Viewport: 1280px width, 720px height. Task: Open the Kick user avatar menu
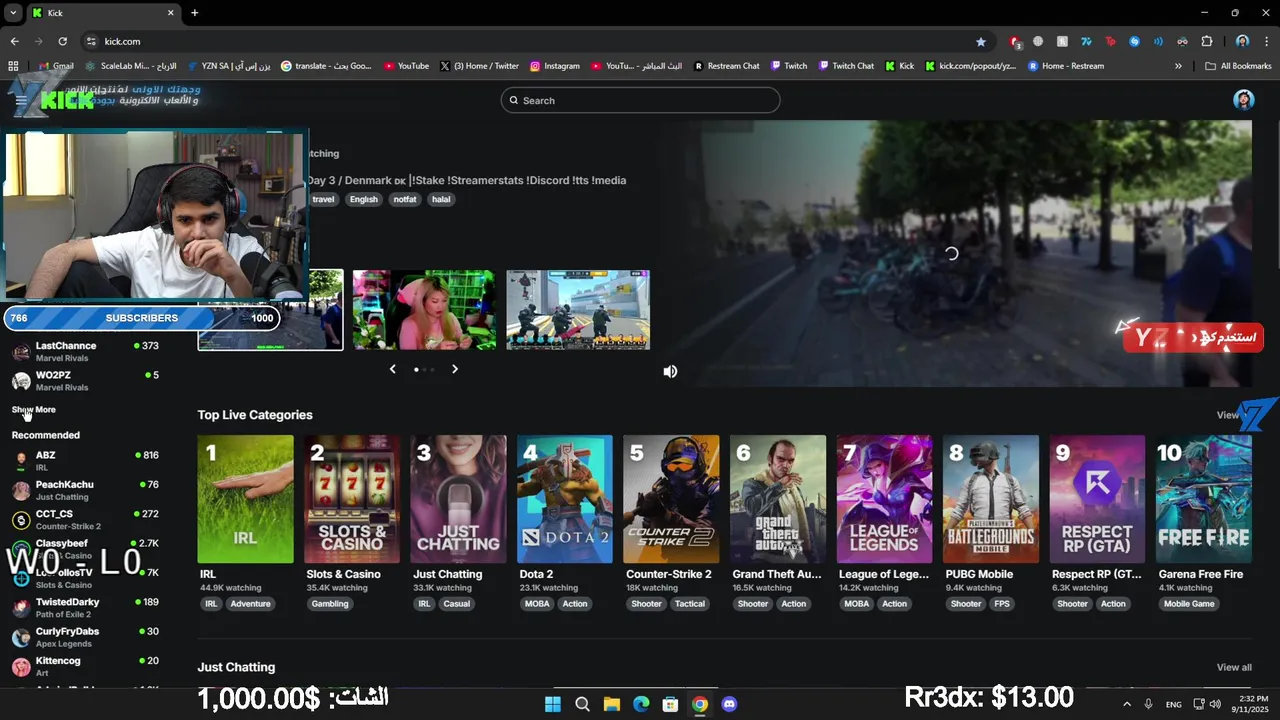pyautogui.click(x=1243, y=100)
